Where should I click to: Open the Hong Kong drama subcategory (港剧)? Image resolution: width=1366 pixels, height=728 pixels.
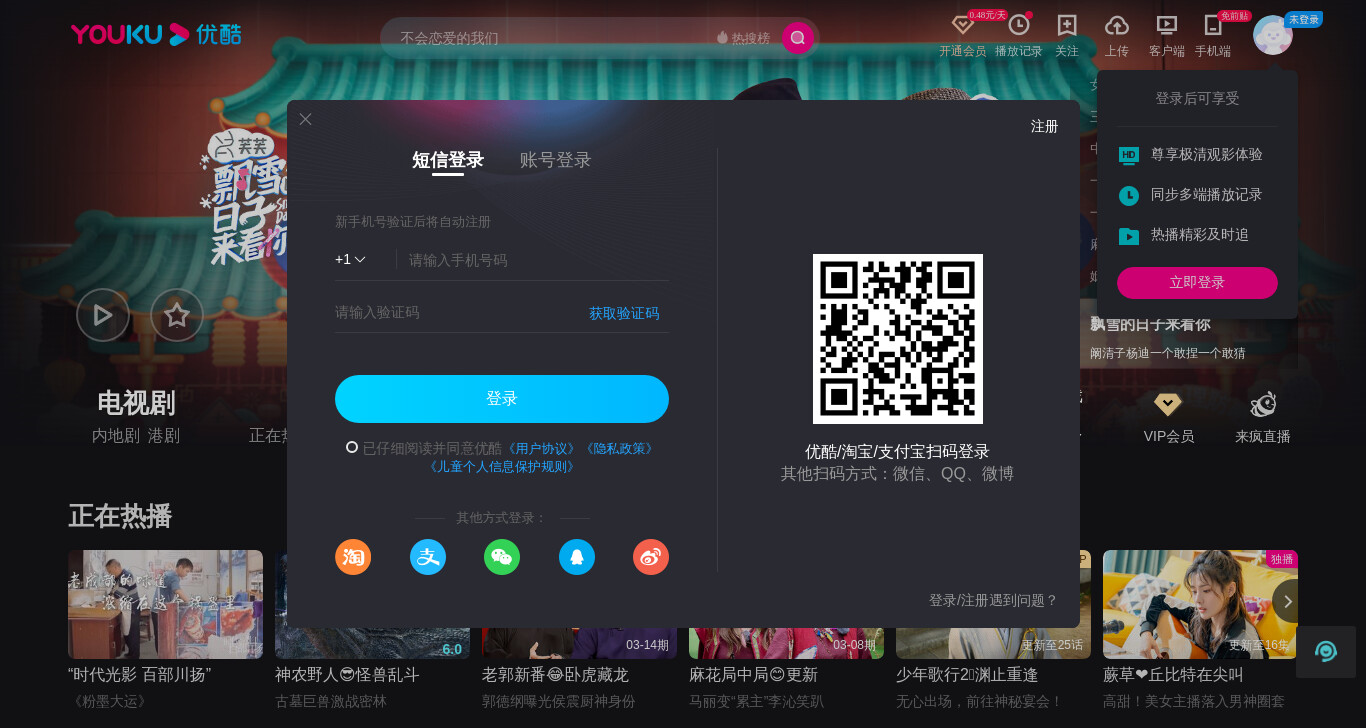coord(164,436)
